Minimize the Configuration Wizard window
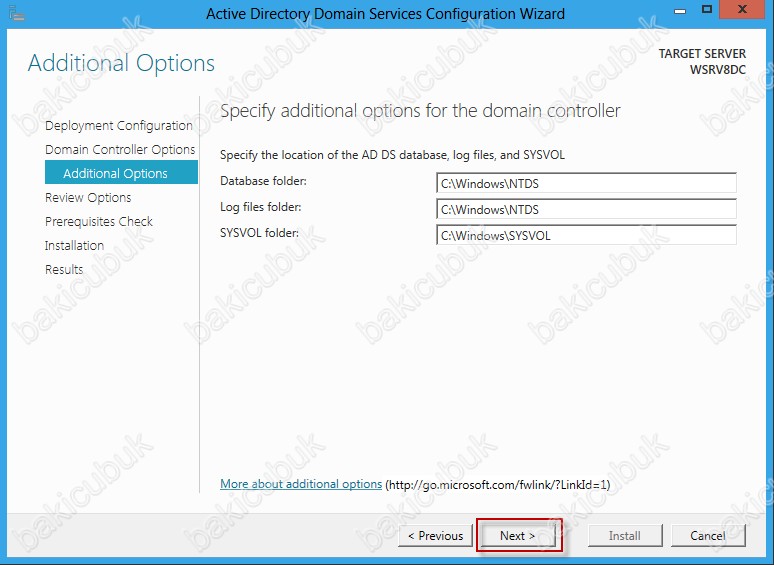Viewport: 774px width, 565px height. pos(680,11)
